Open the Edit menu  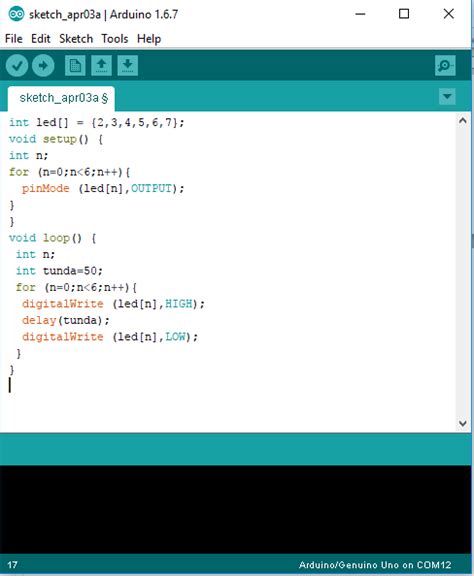[x=40, y=39]
